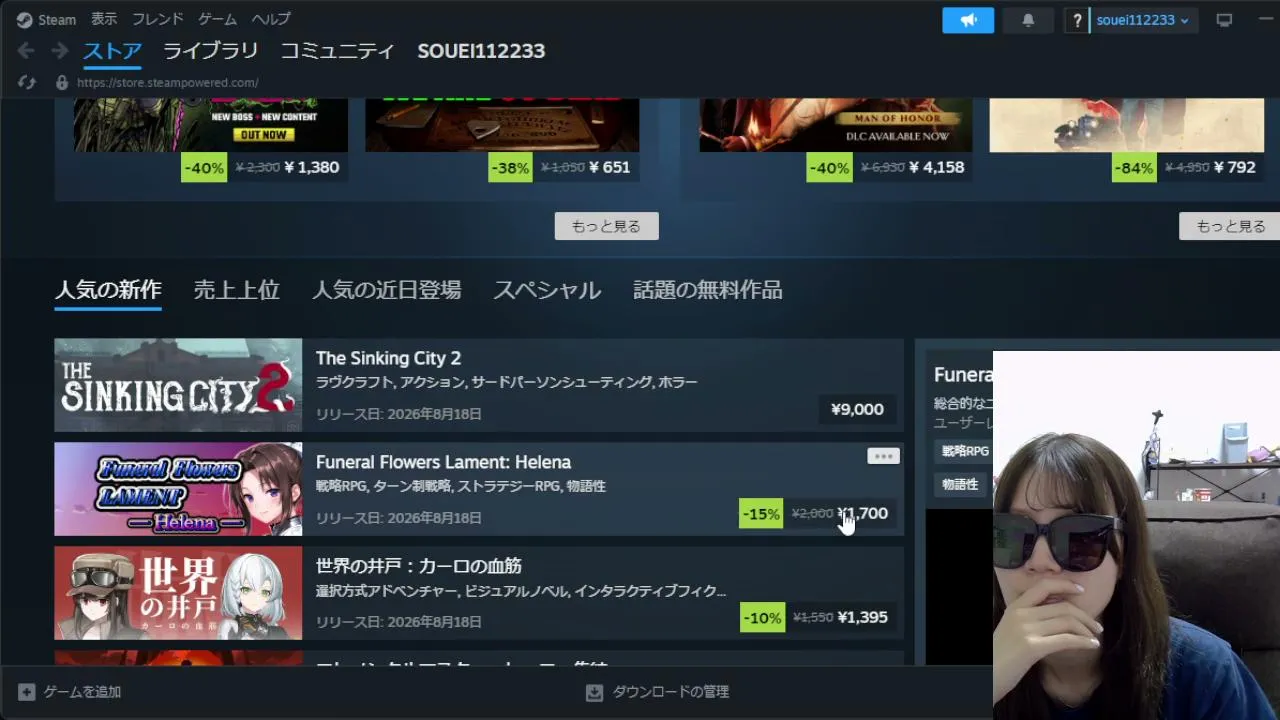Click the ¥9,000 price of Sinking City 2
Screen dimensions: 1280x720
coord(857,409)
